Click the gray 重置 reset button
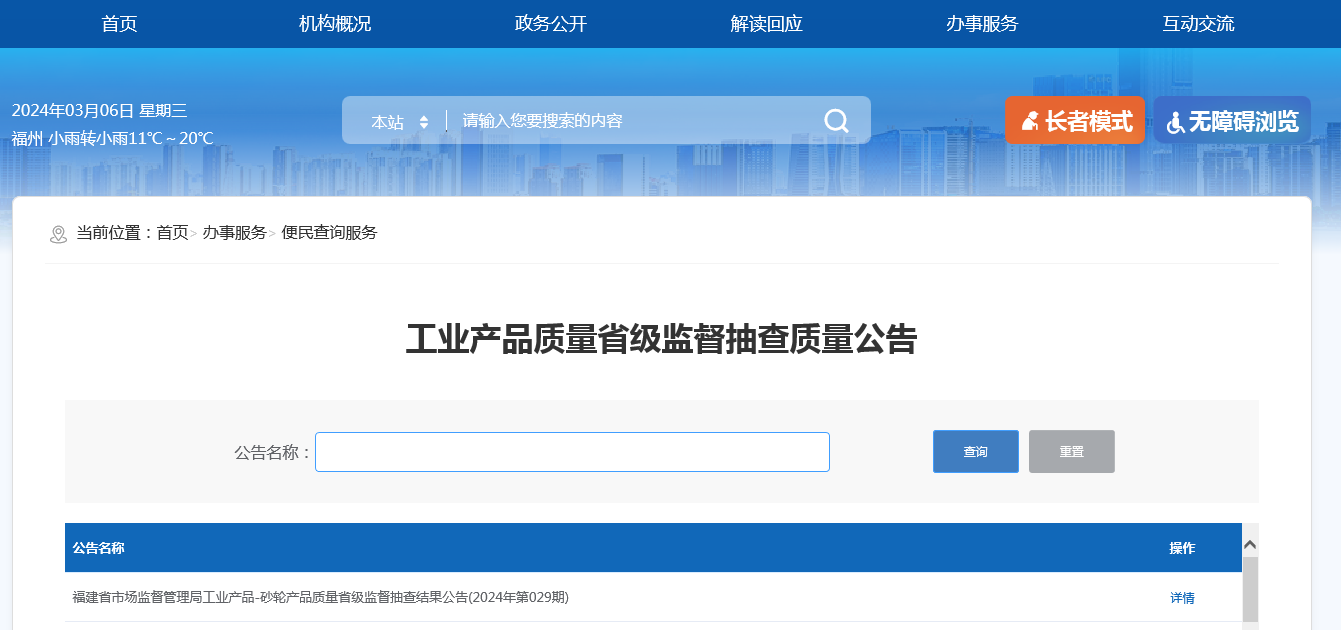This screenshot has width=1341, height=630. [1072, 452]
